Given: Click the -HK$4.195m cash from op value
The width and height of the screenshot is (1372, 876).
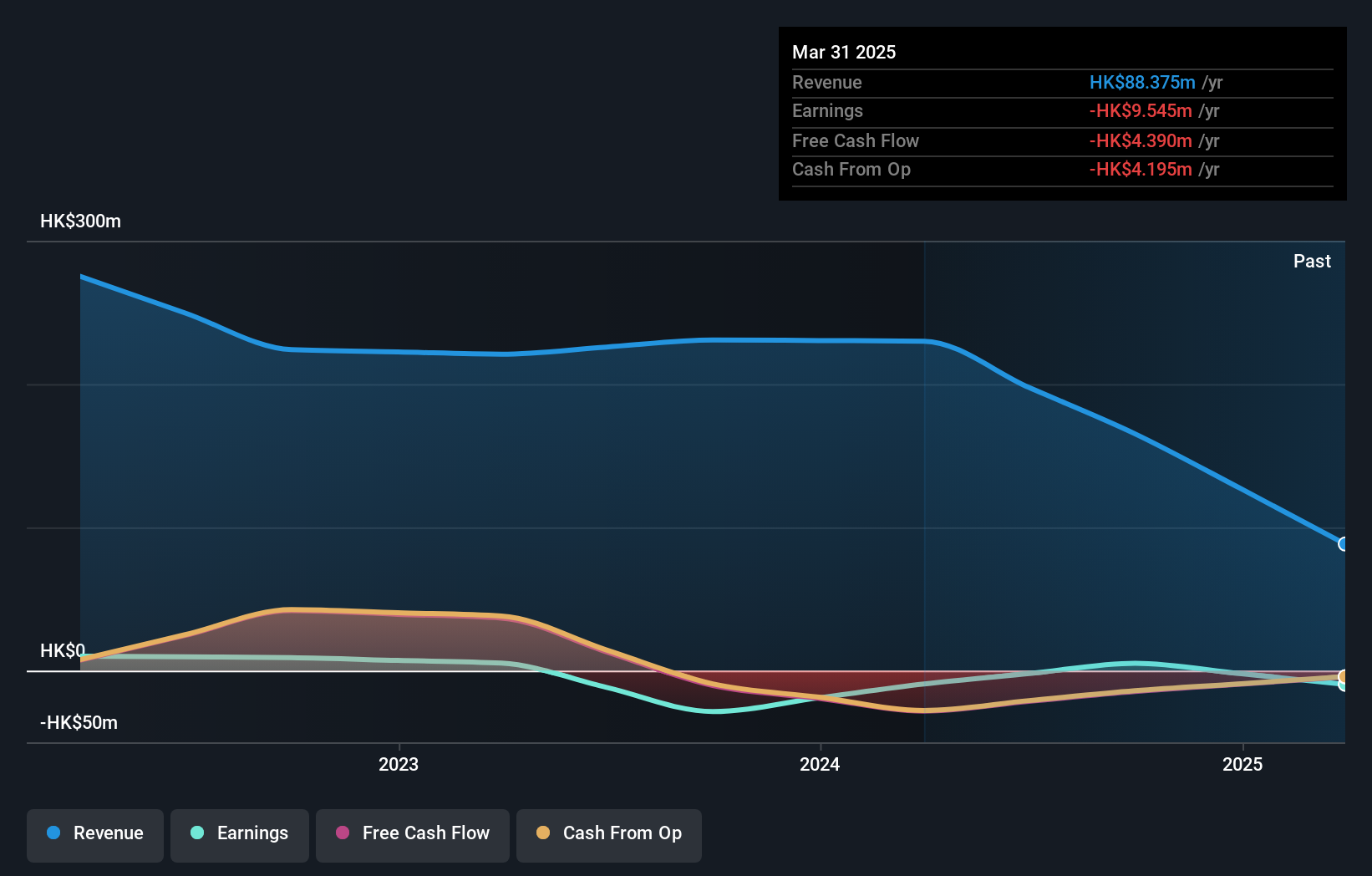Looking at the screenshot, I should pos(1141,169).
